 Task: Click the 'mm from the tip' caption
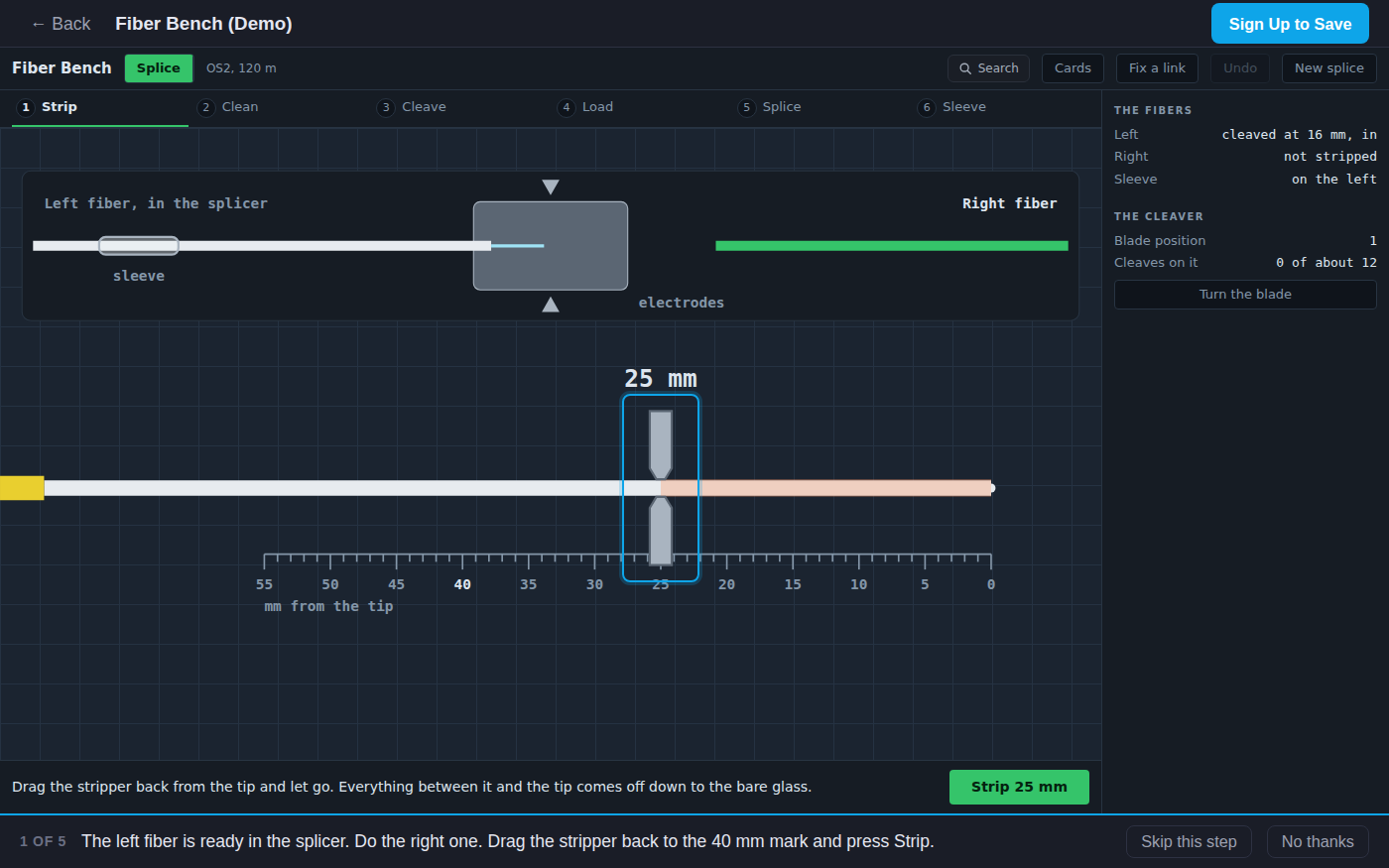tap(328, 606)
